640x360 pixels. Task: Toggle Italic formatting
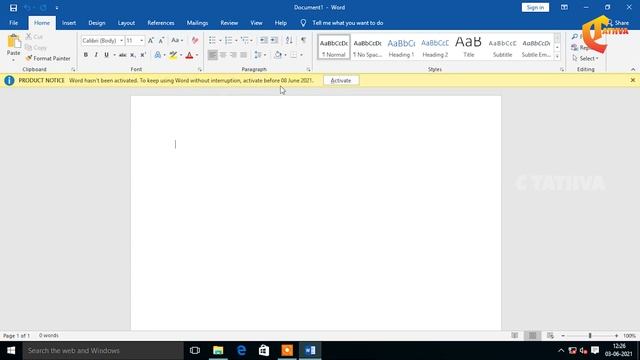coord(96,55)
